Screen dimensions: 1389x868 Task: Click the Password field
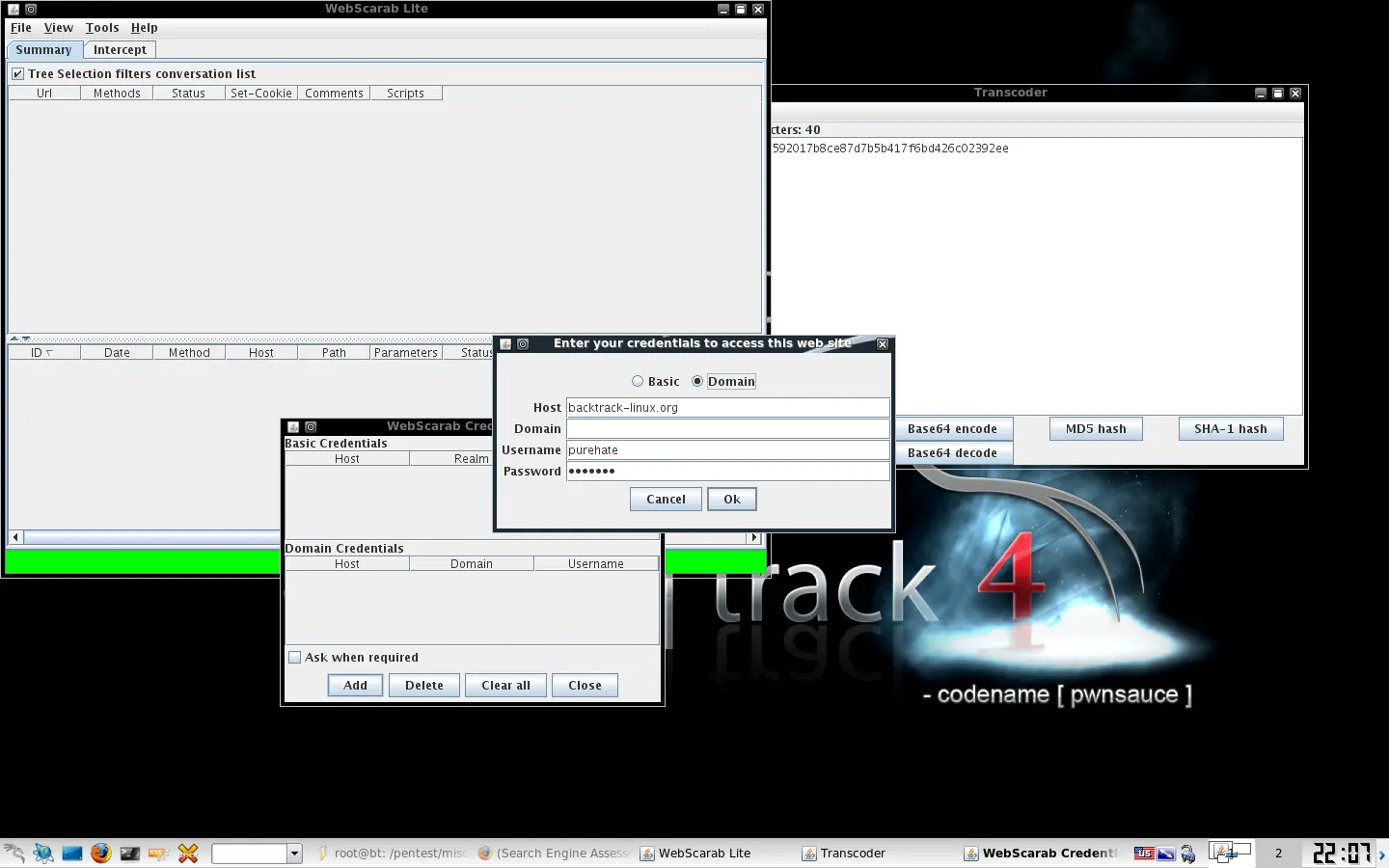(x=727, y=472)
